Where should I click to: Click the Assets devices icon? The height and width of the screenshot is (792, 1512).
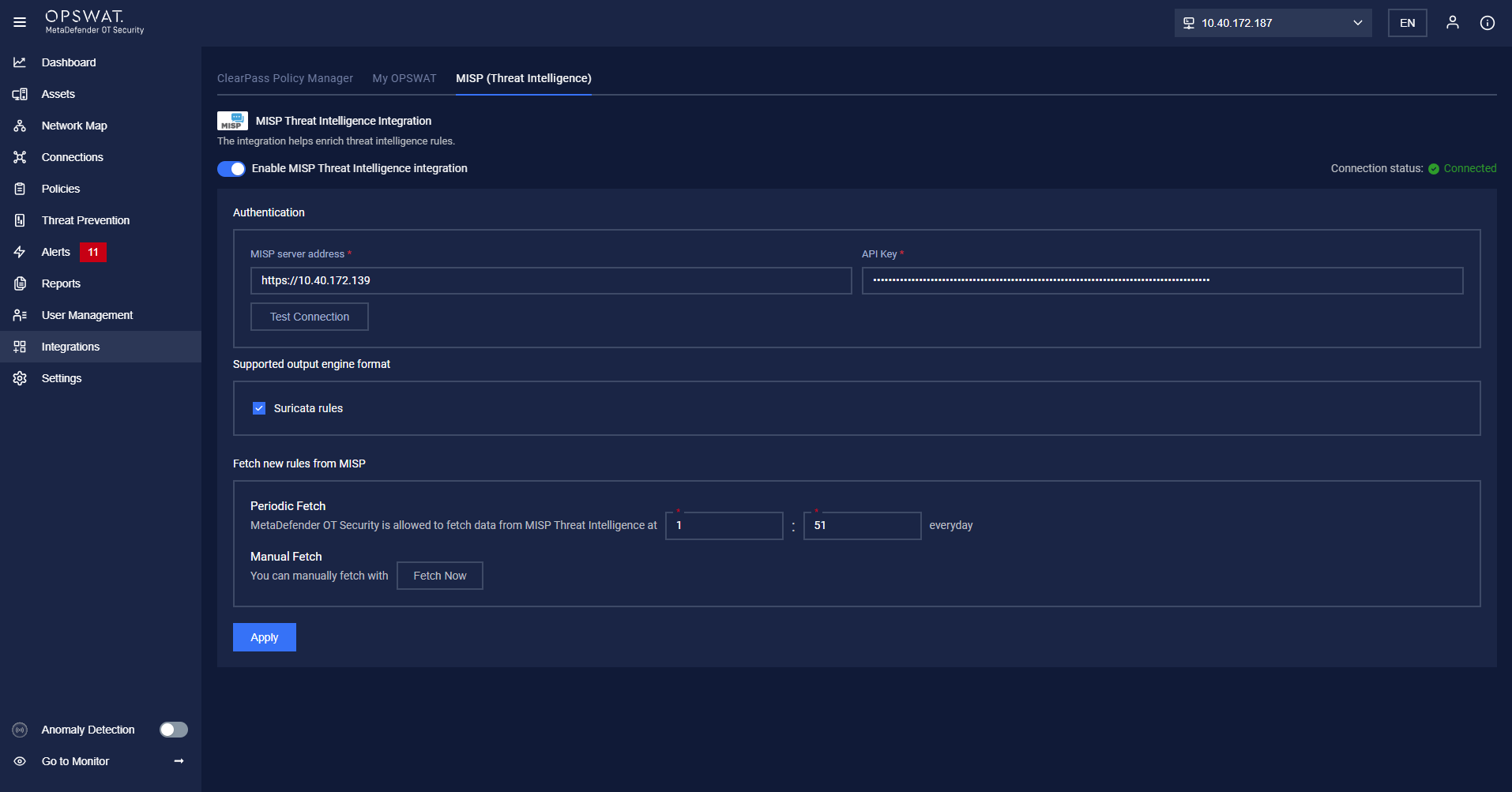[x=20, y=94]
